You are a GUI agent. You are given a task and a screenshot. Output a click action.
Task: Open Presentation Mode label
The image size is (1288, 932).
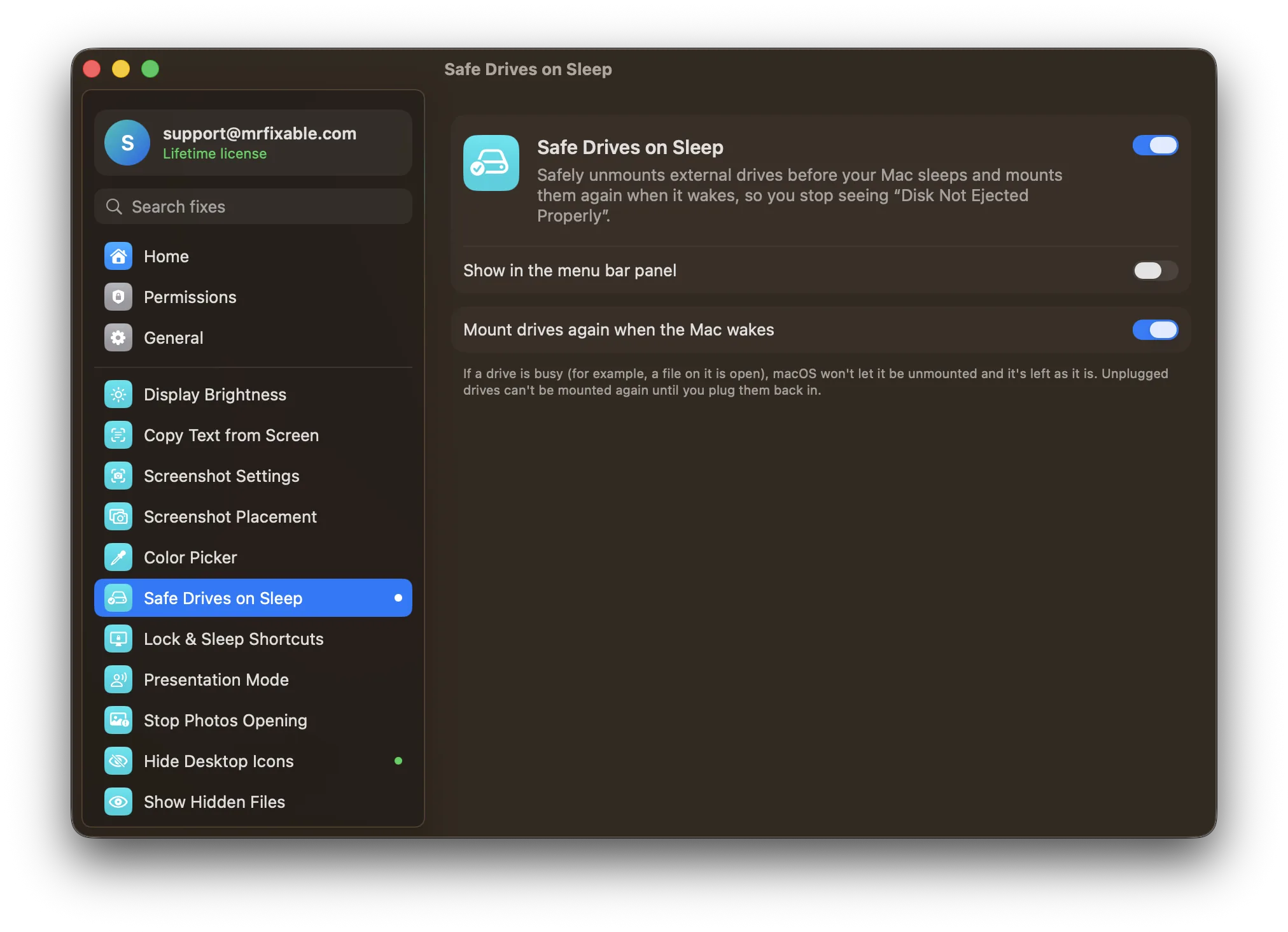coord(216,679)
